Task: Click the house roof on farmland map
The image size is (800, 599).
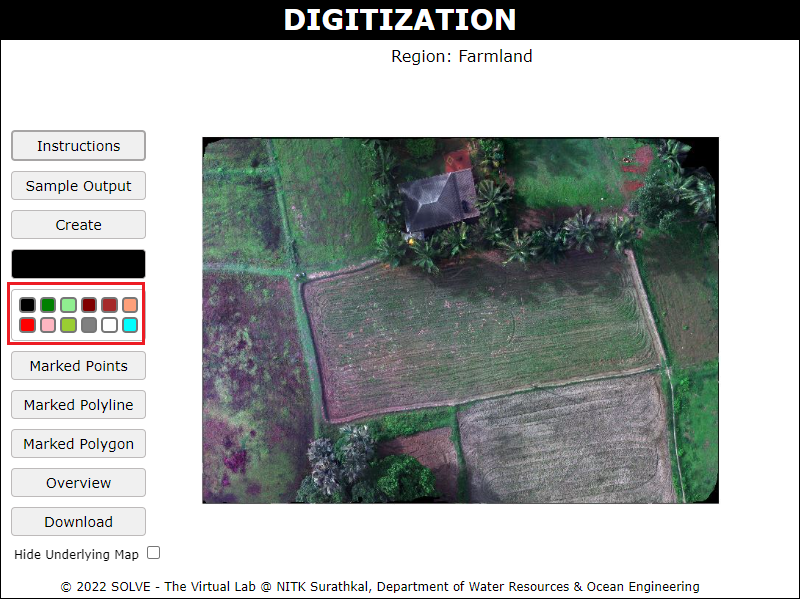Action: [x=439, y=199]
